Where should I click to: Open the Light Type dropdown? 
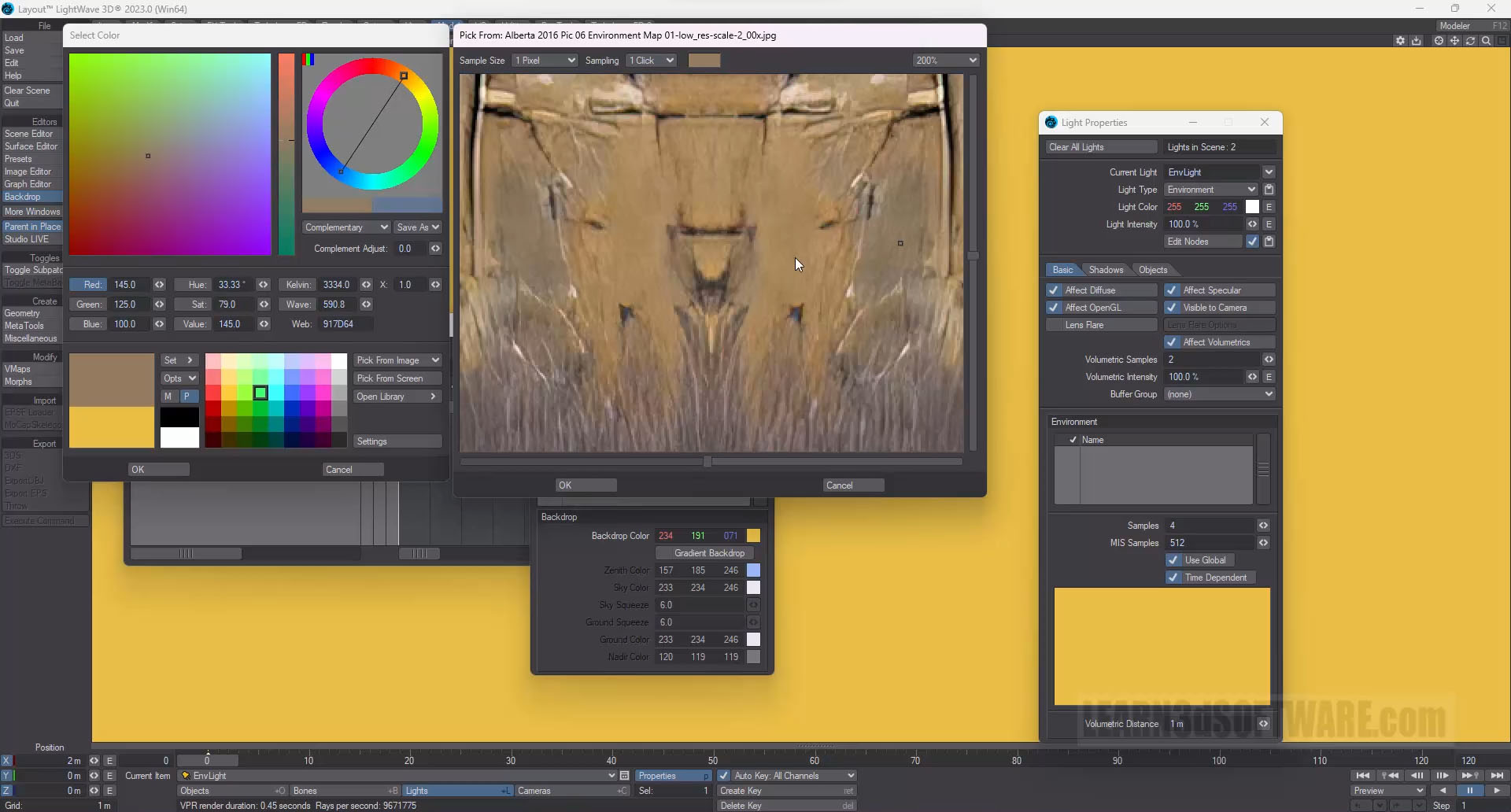(1212, 190)
